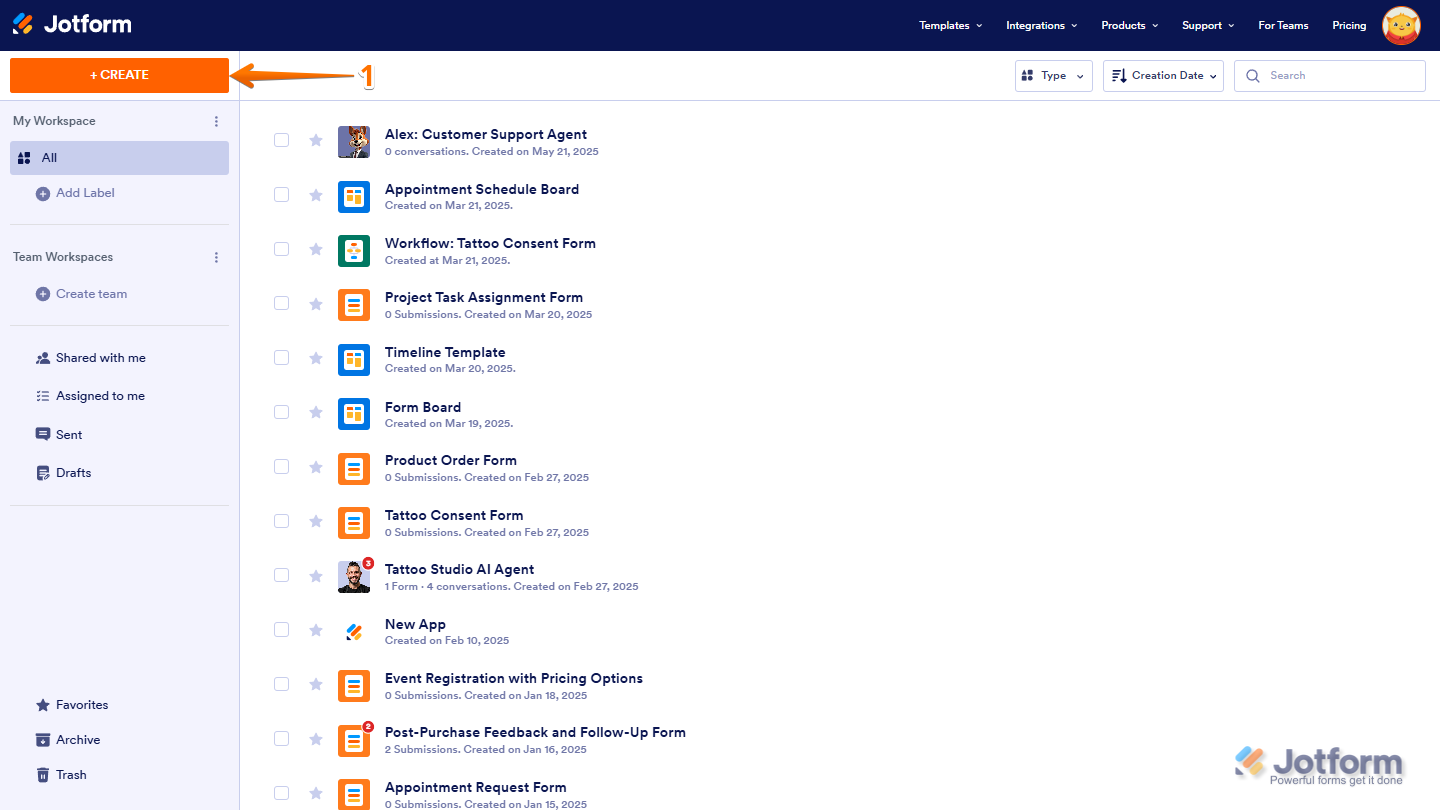Click the Jotform logo in header
The image size is (1440, 810).
(x=71, y=24)
